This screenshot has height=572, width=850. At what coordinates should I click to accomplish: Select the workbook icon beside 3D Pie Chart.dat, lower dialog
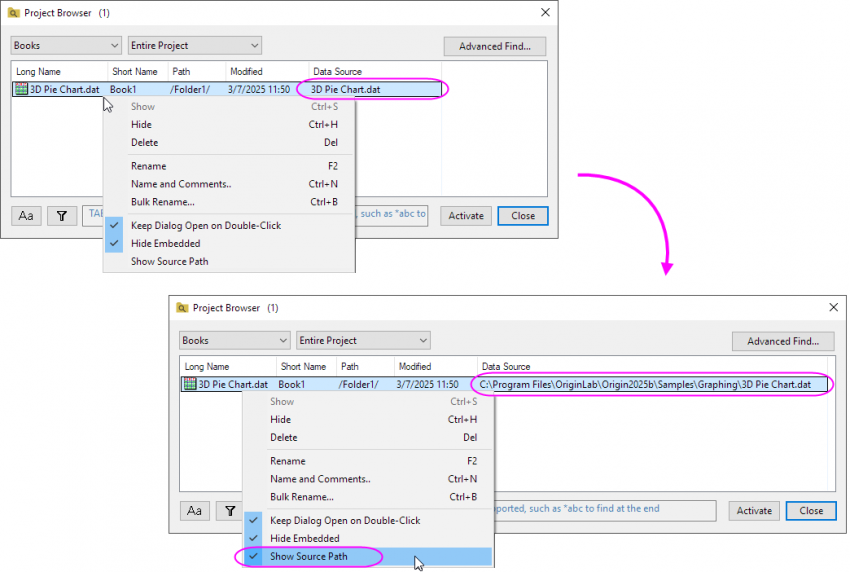(x=189, y=384)
